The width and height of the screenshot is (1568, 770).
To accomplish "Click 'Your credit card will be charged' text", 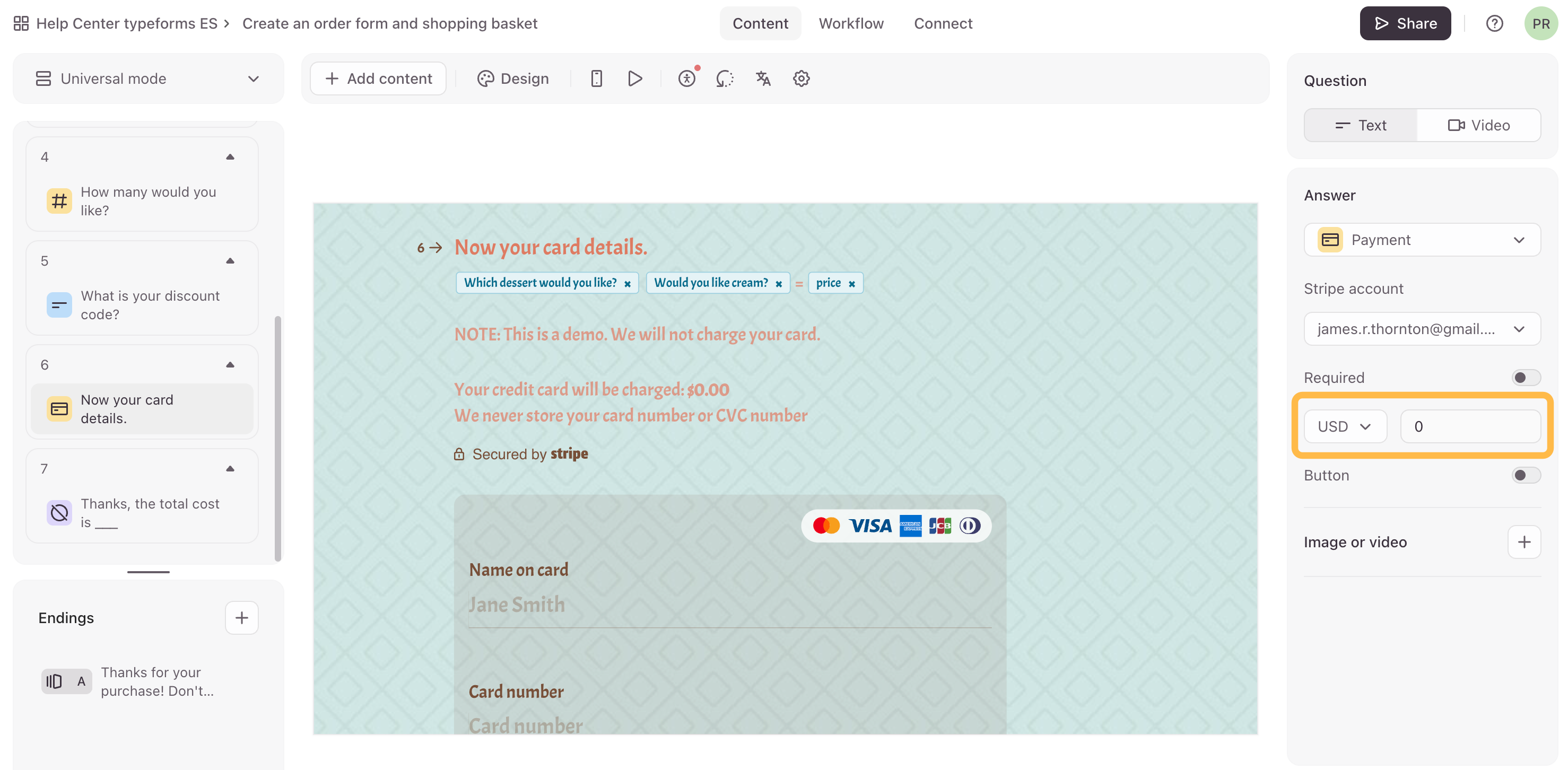I will [591, 390].
